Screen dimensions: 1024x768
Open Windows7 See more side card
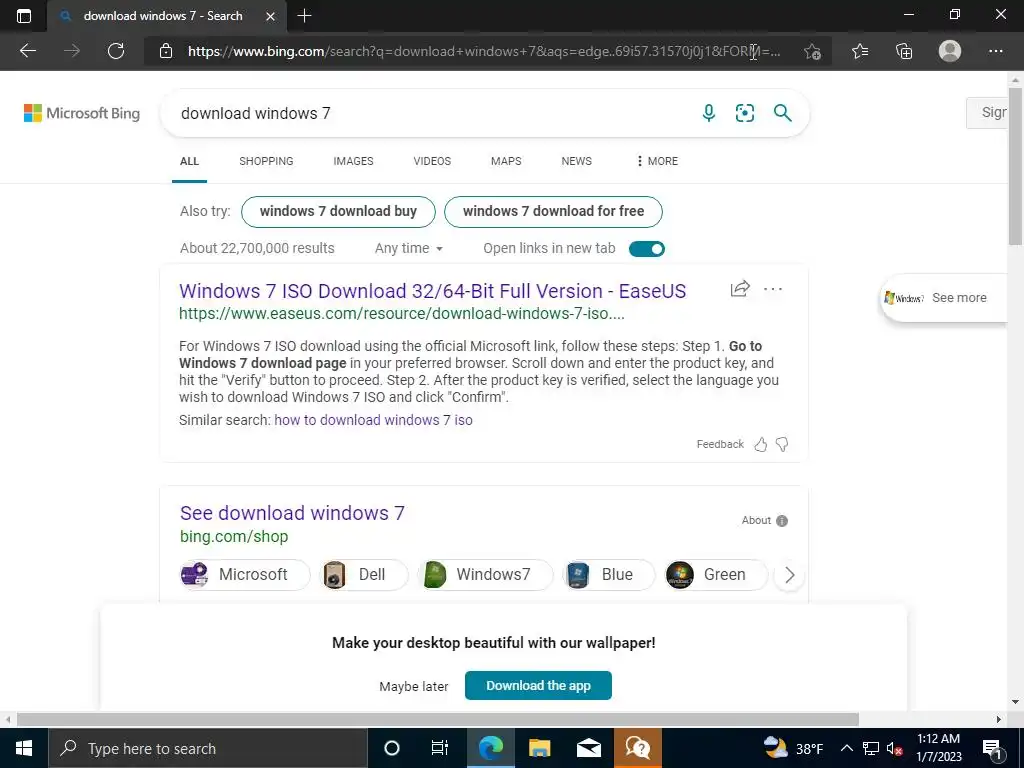(x=944, y=298)
